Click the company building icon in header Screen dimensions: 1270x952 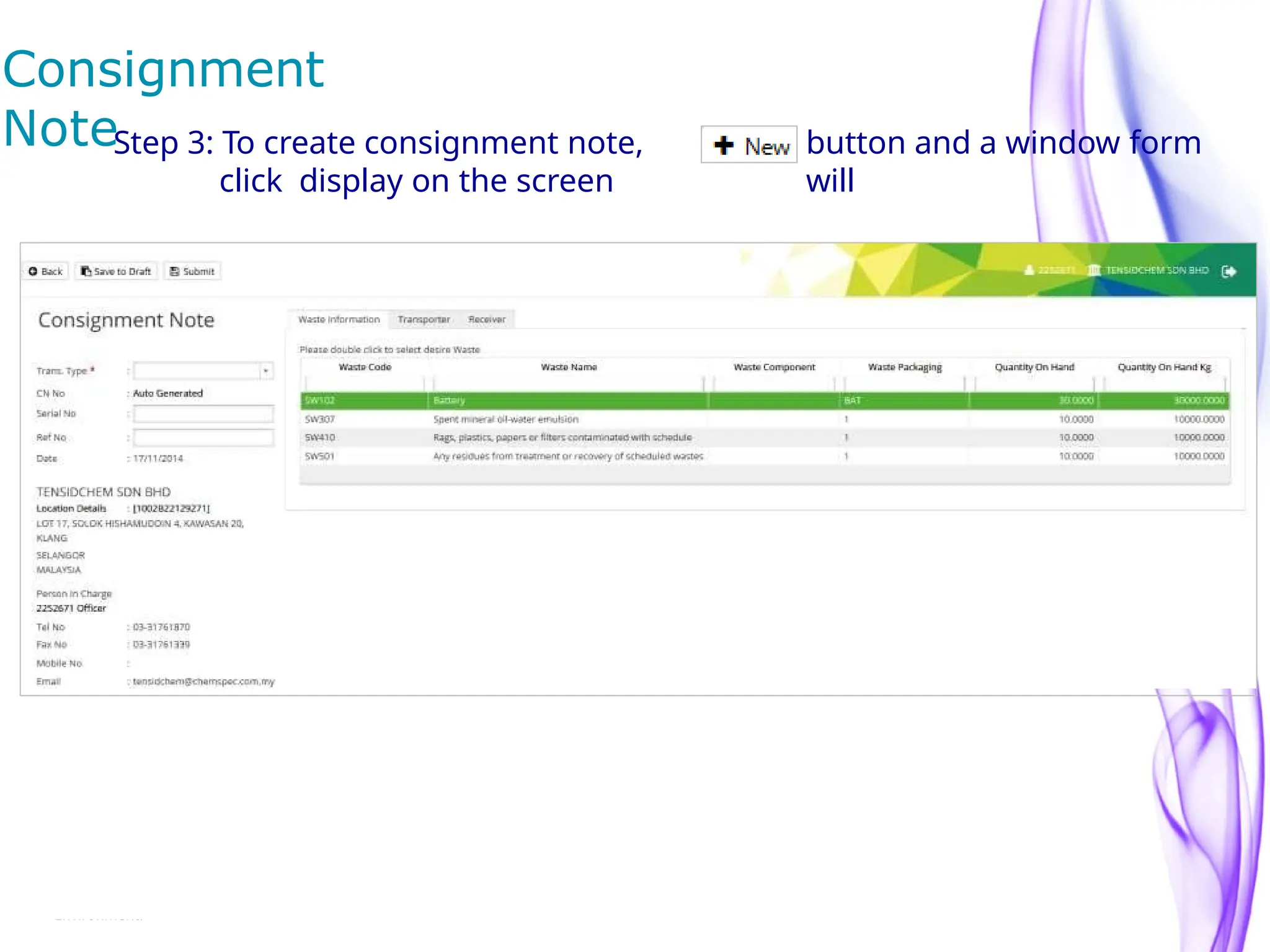(1095, 270)
